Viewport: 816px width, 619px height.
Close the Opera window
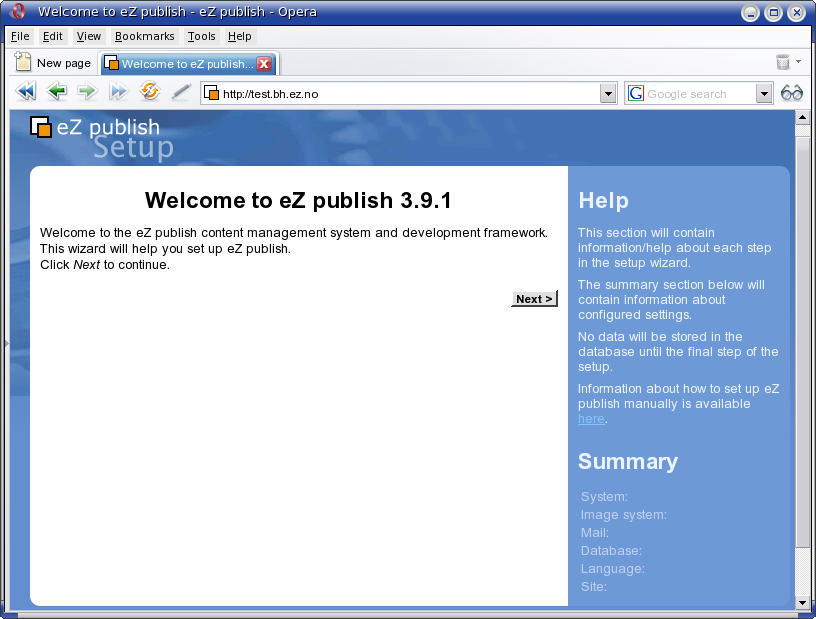(x=796, y=12)
